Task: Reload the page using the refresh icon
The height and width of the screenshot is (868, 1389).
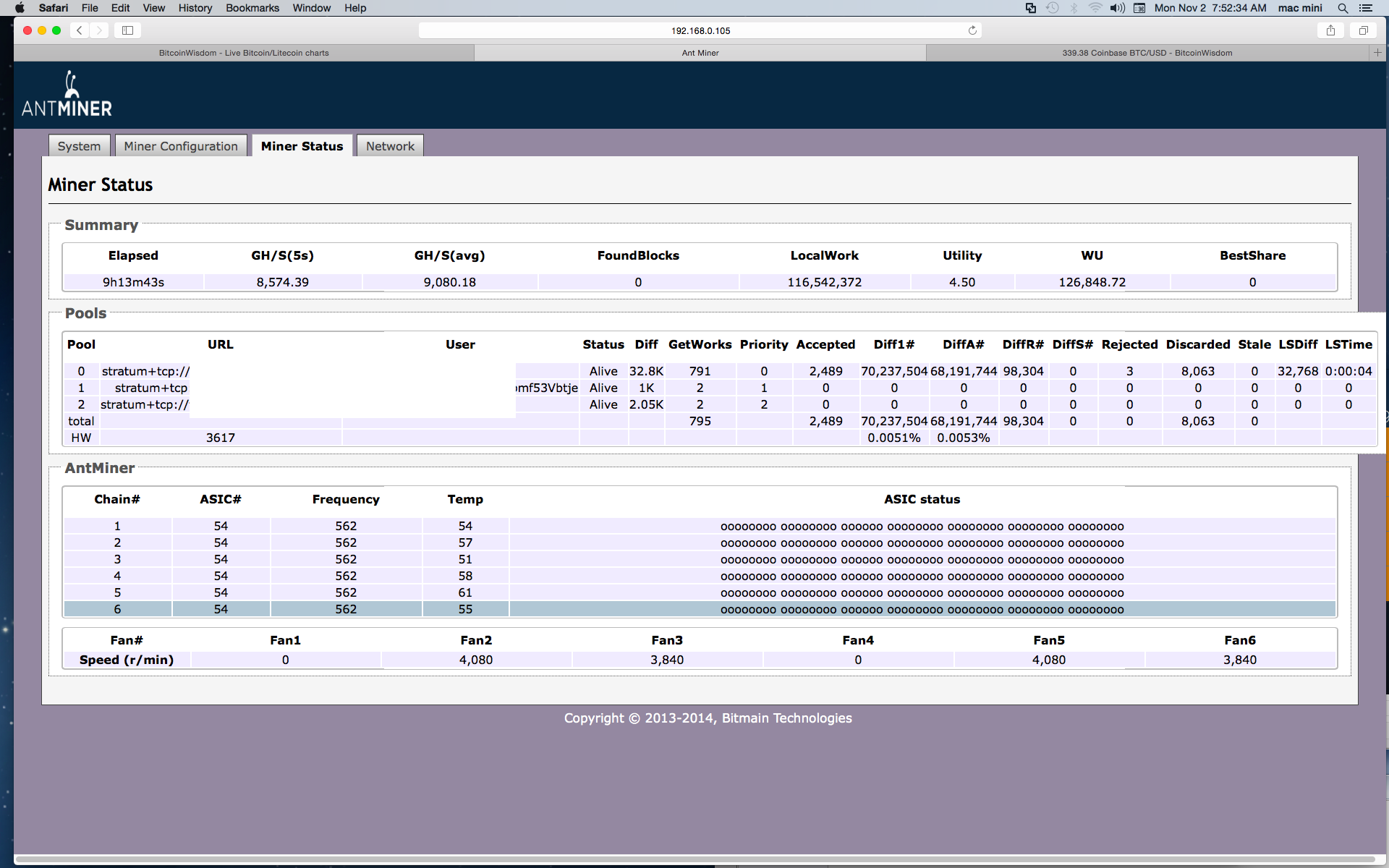Action: click(x=972, y=30)
